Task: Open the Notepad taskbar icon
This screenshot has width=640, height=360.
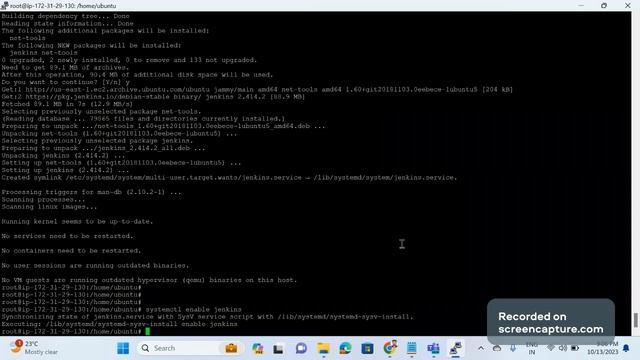Action: tap(411, 348)
